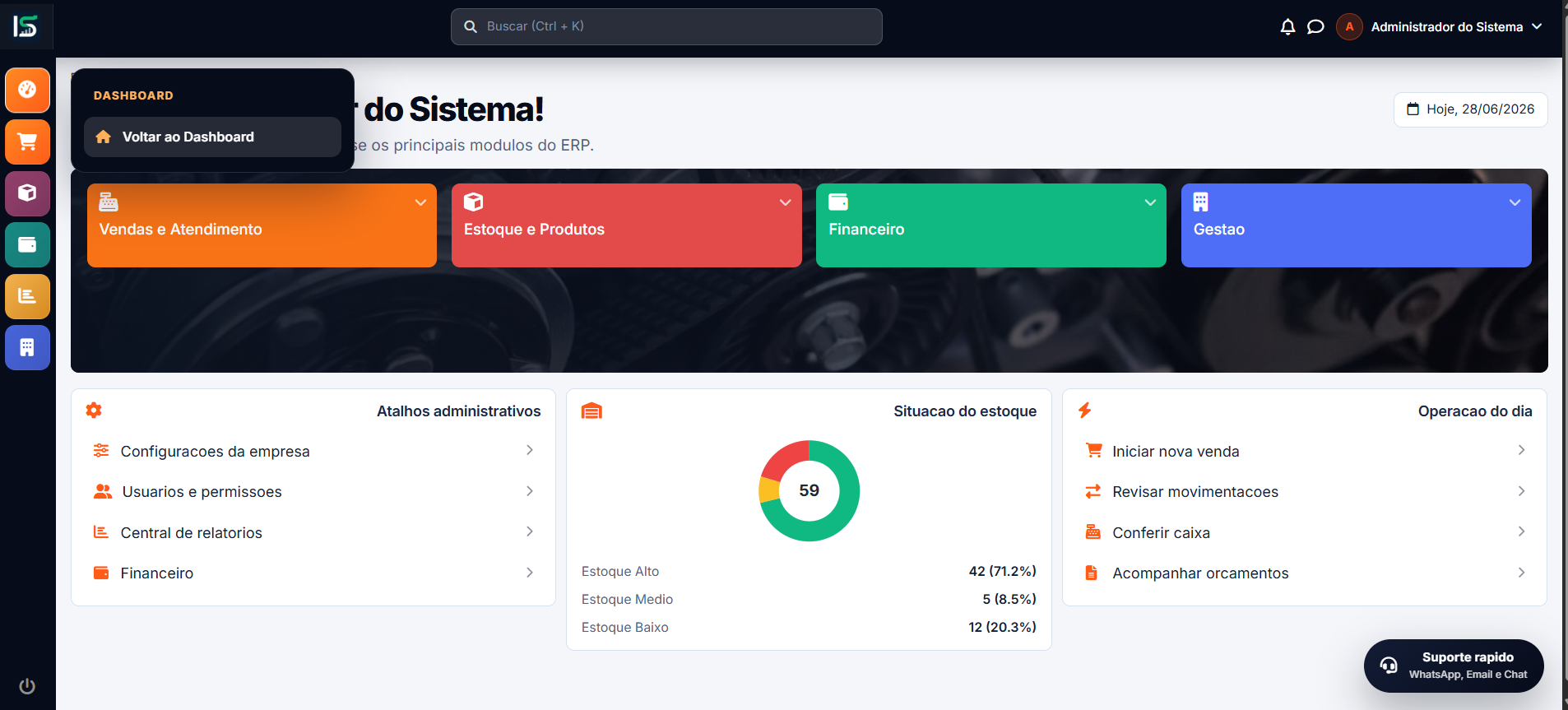Screen dimensions: 1568x710
Task: Expand the Vendas e Atendimento card chevron
Action: tap(420, 202)
